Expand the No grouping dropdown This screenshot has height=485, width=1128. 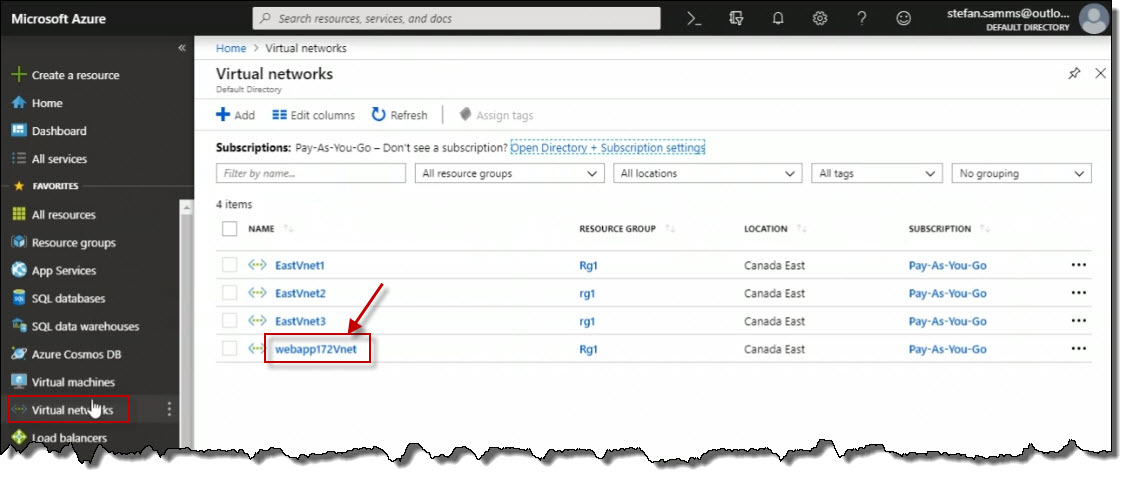(1022, 173)
